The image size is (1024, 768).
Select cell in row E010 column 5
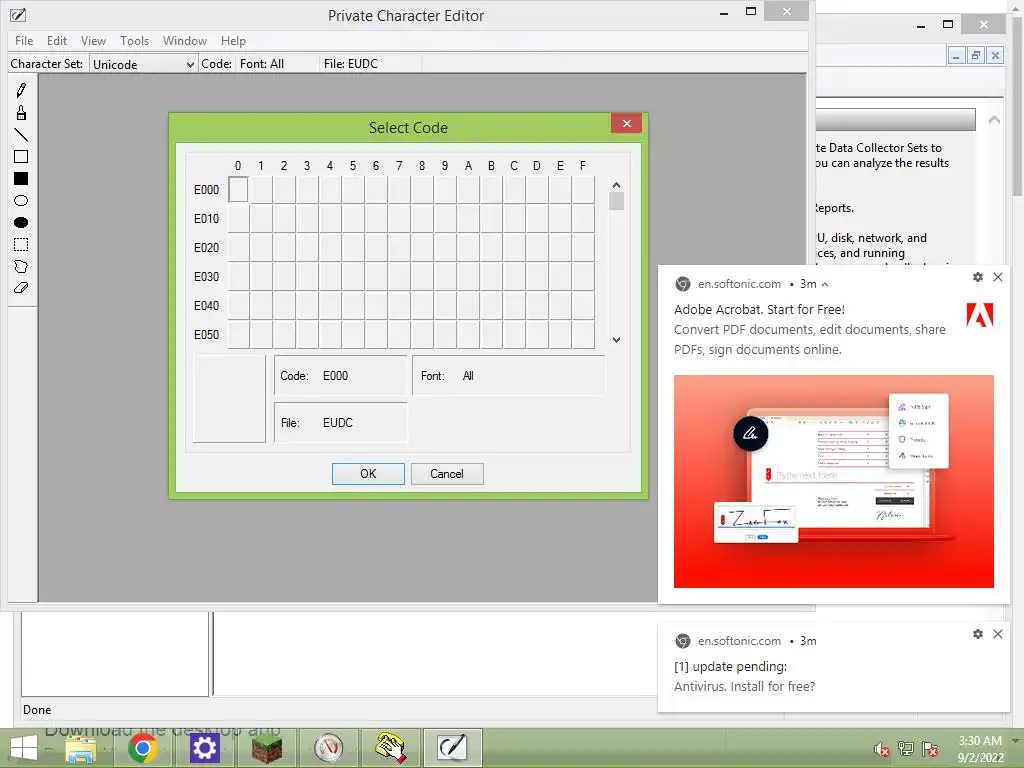tap(353, 219)
